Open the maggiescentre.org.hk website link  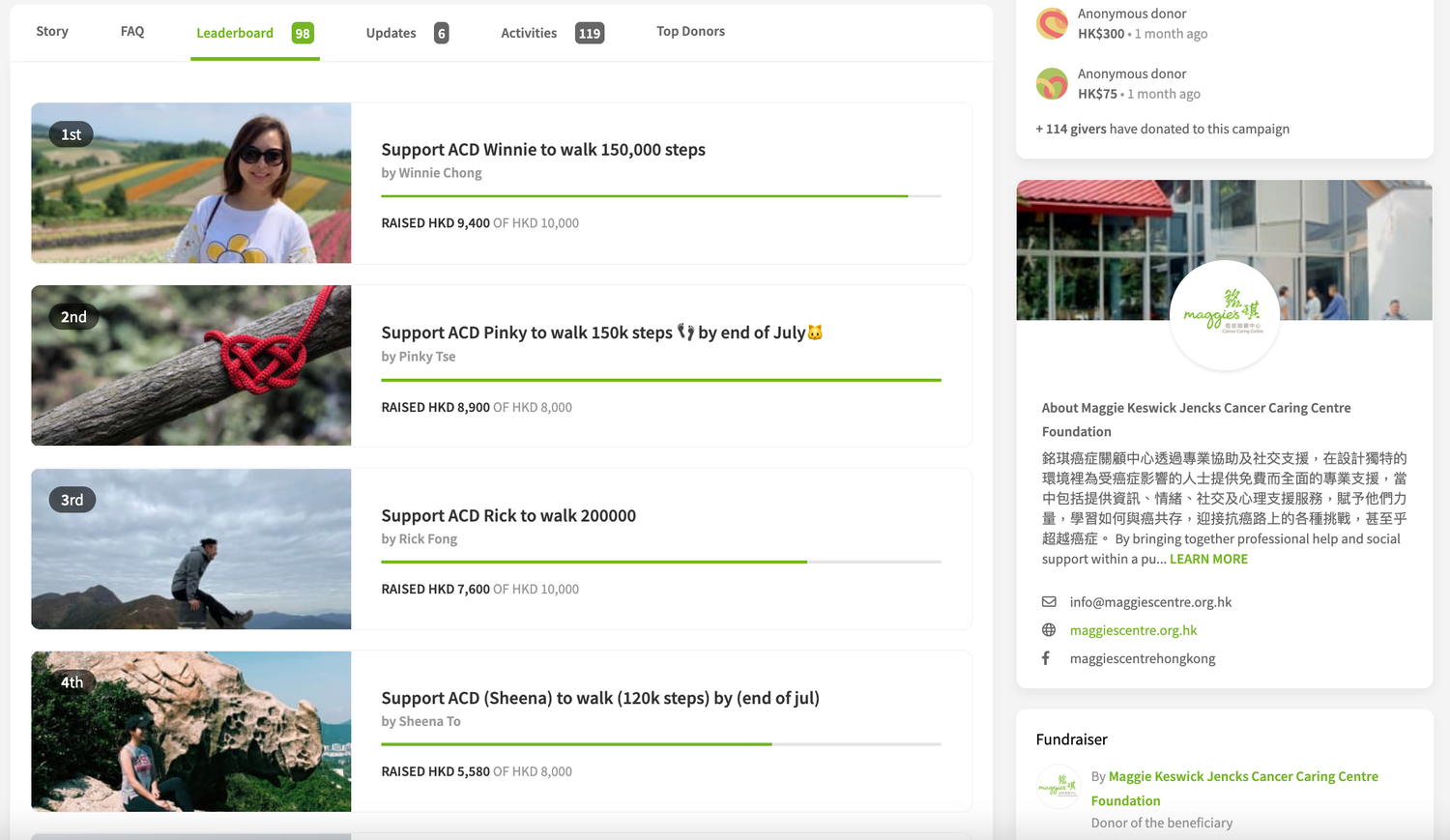[1133, 630]
